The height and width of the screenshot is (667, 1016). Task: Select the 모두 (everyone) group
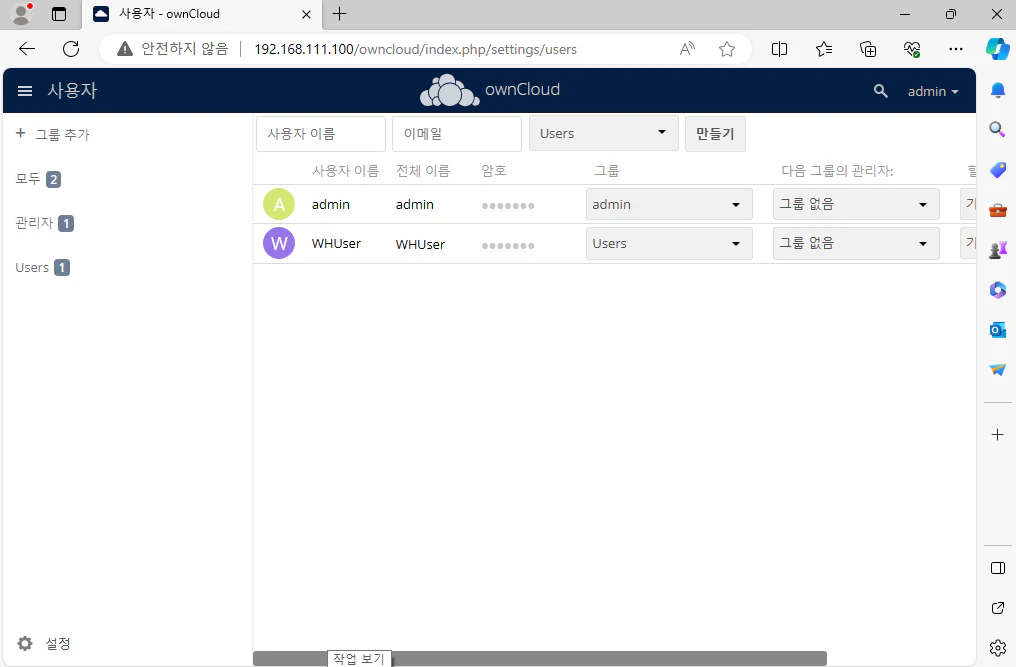point(38,179)
